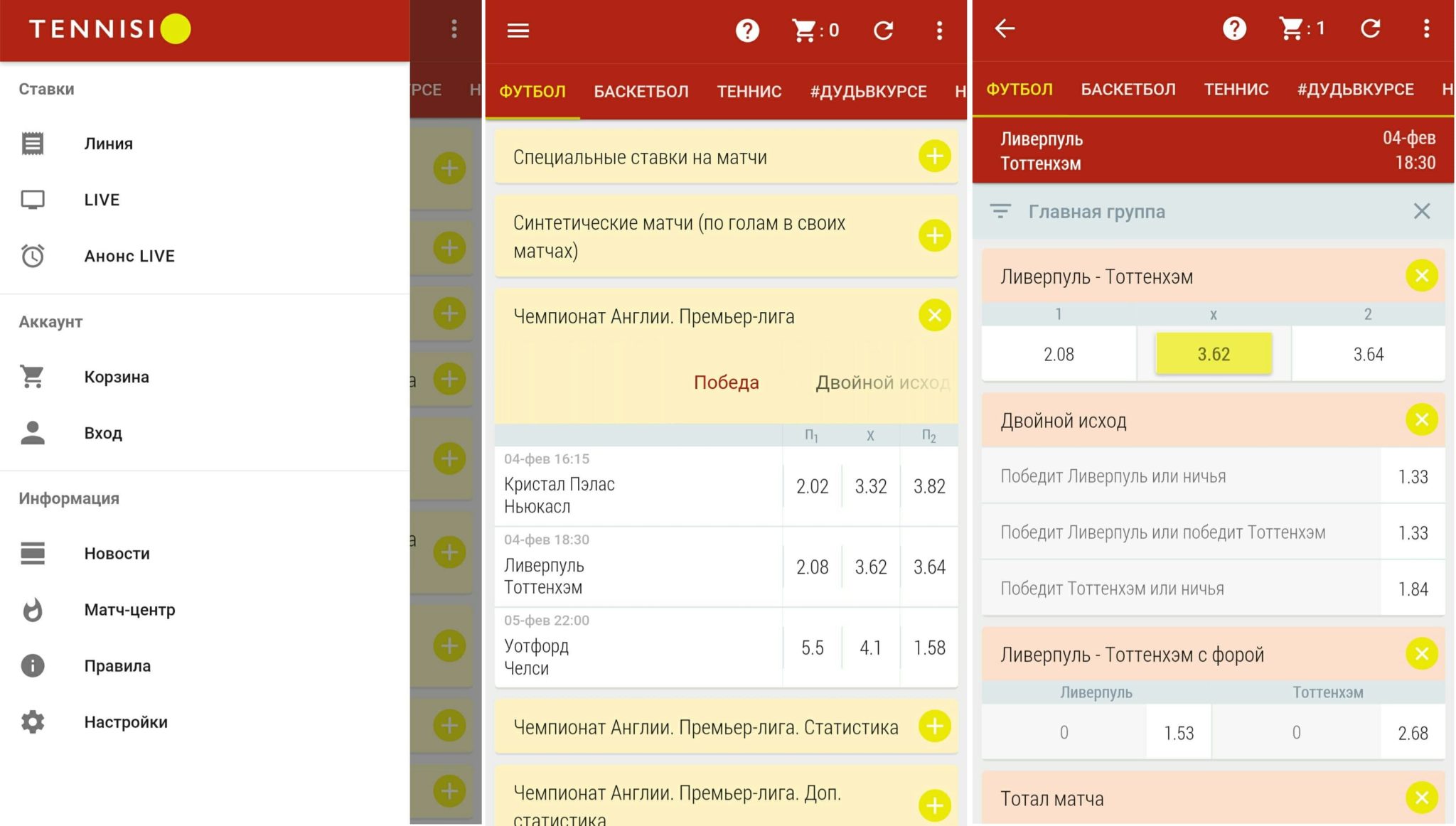Select ТЕННИС tab on middle screen
1456x826 pixels.
pyautogui.click(x=749, y=92)
